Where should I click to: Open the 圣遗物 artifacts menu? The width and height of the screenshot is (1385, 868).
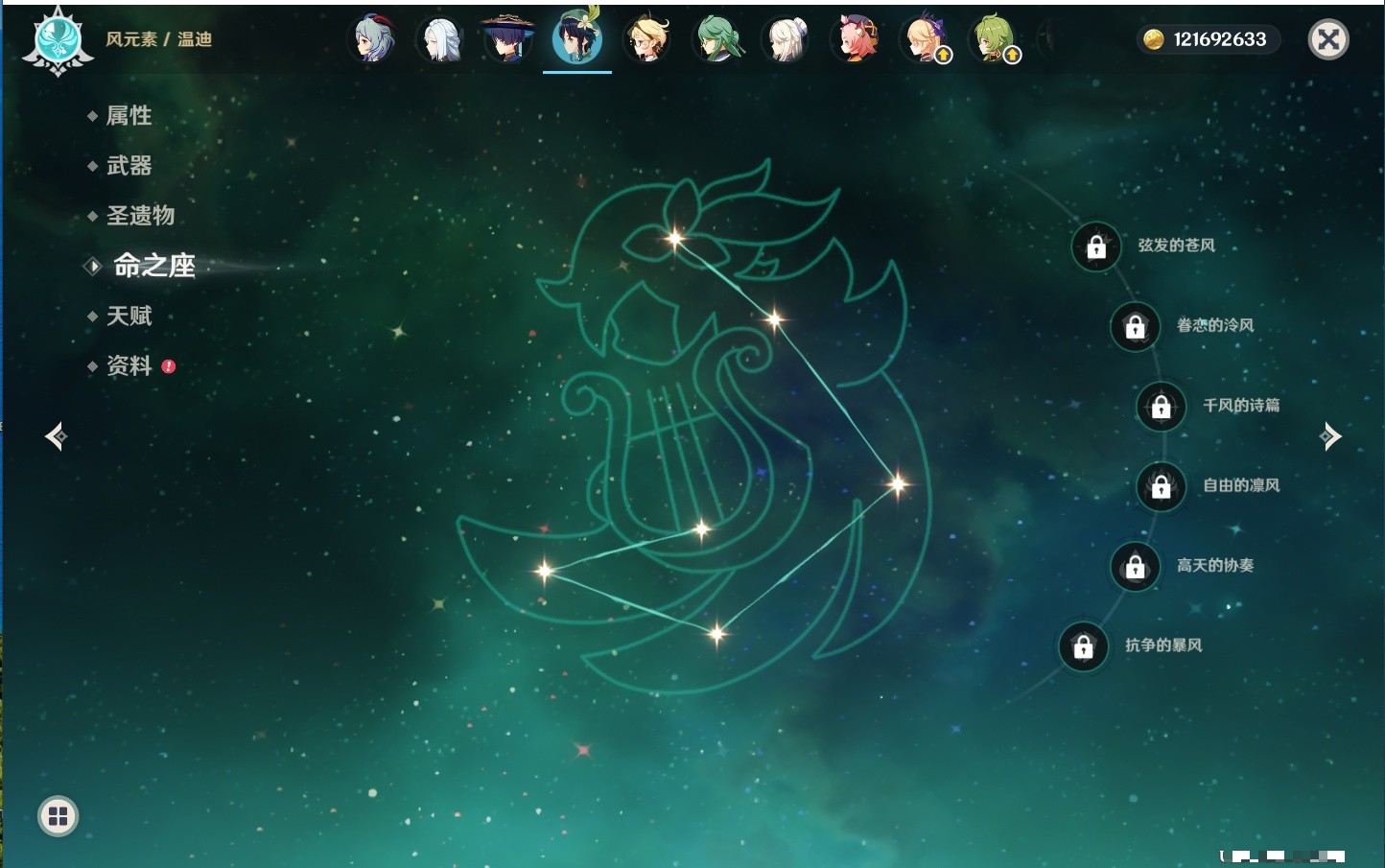pyautogui.click(x=140, y=216)
